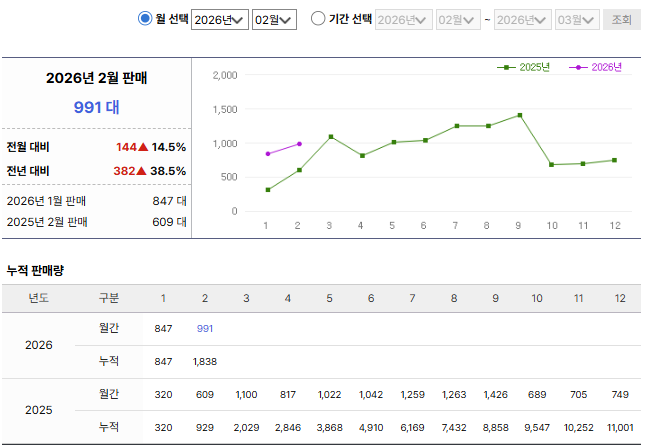Toggle the 2025년 legend entry in chart
The width and height of the screenshot is (659, 447).
523,67
